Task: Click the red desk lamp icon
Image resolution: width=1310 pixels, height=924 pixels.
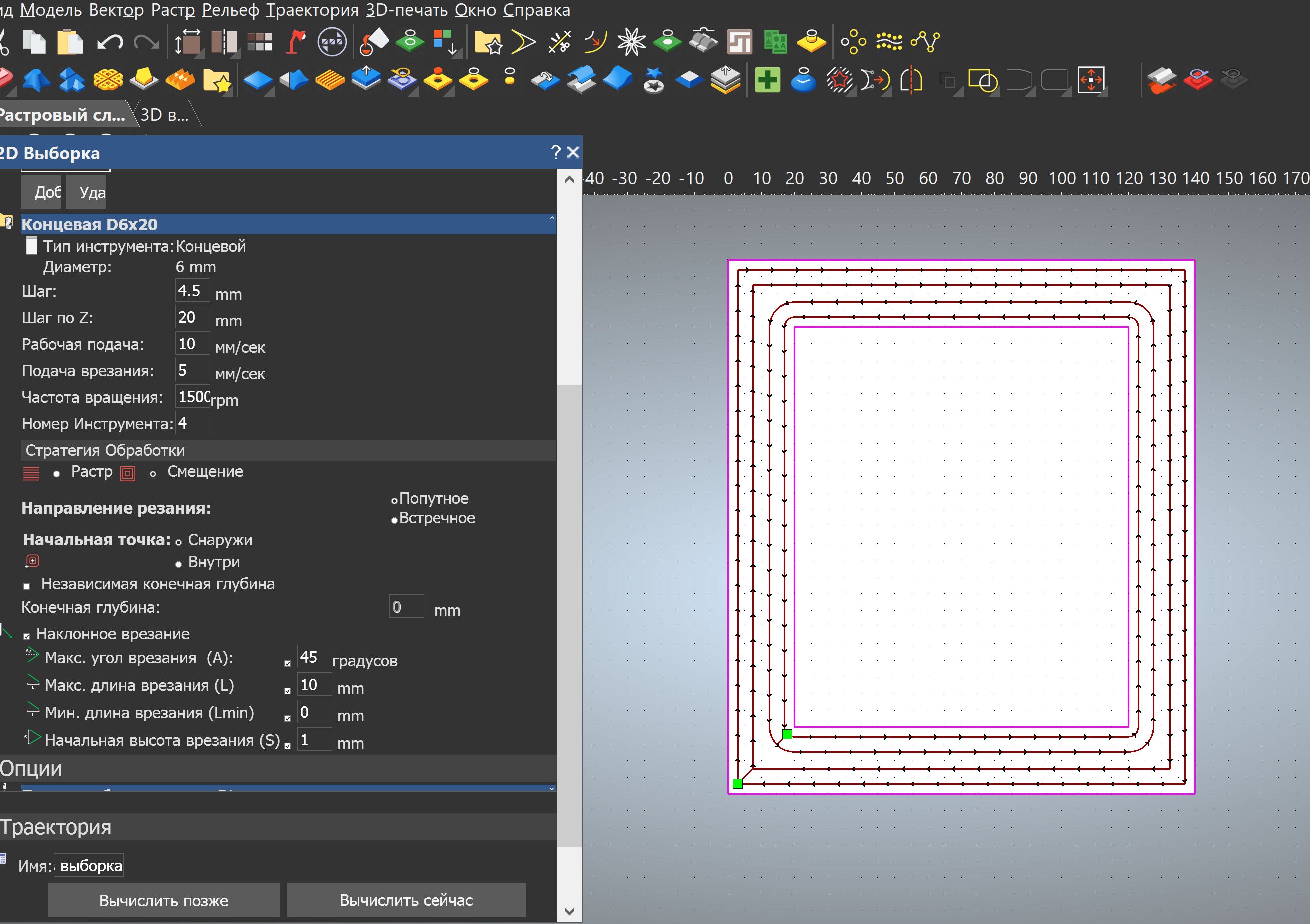Action: point(295,42)
